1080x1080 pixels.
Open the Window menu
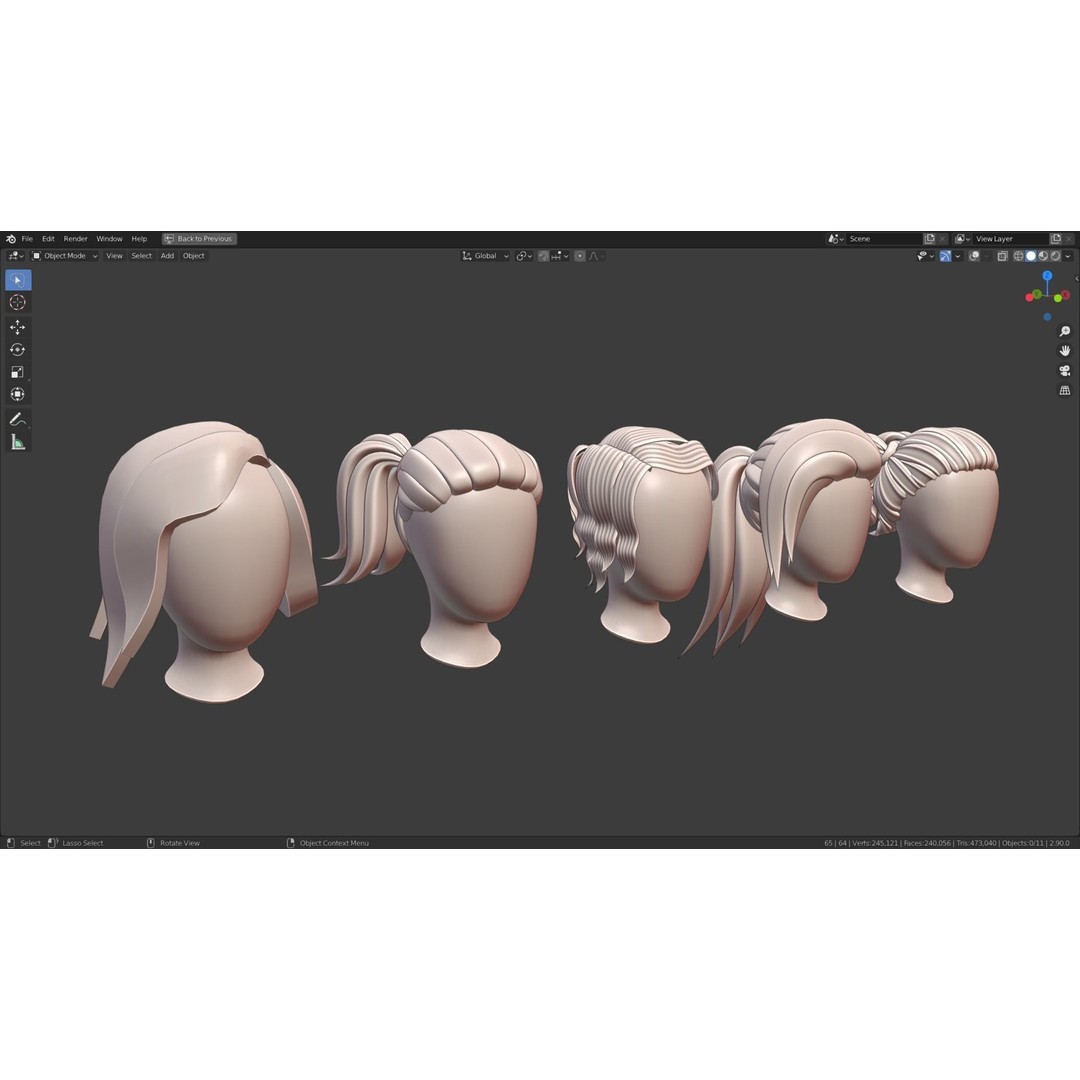[110, 239]
